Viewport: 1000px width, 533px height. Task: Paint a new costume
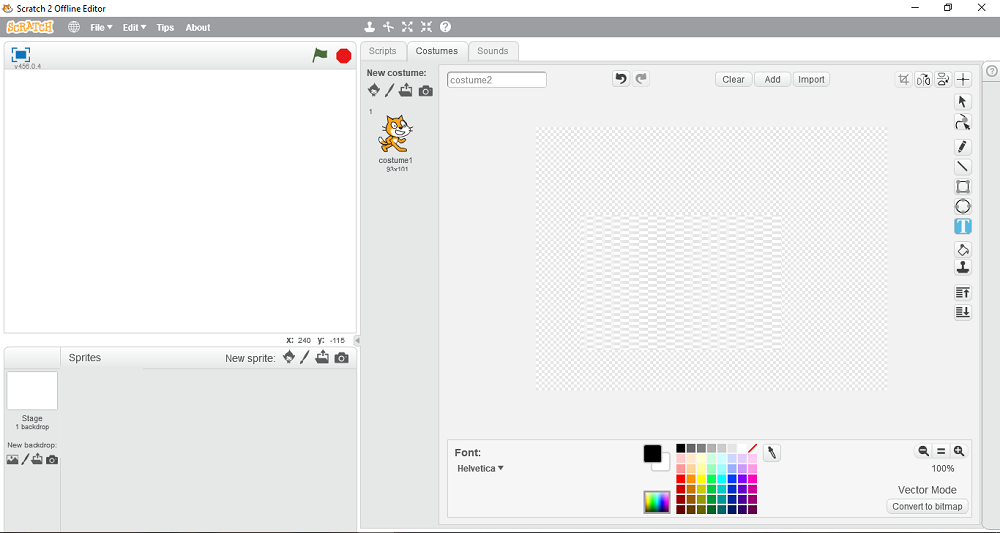[389, 91]
